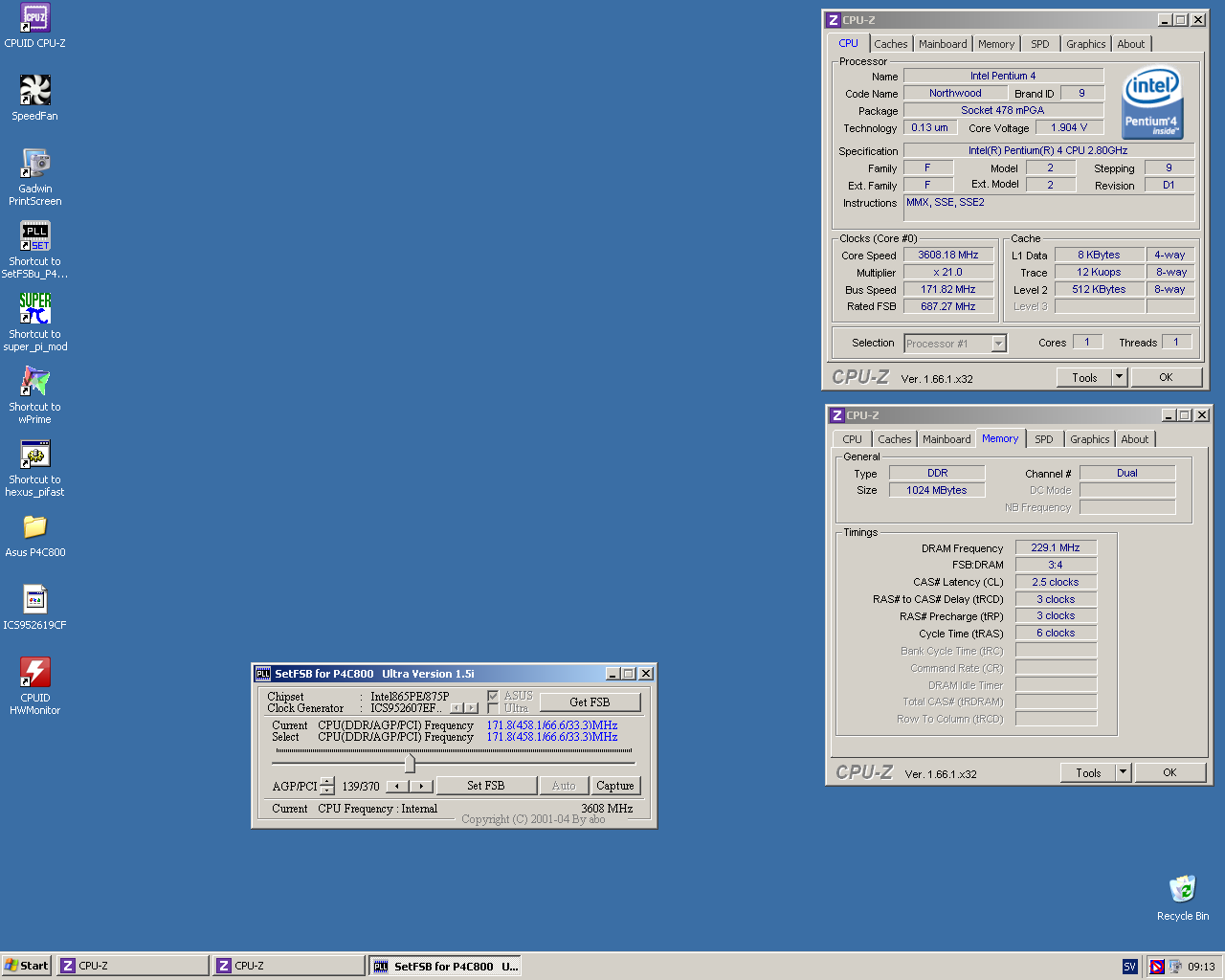The image size is (1225, 980).
Task: Switch to second CPU-Z taskbar button
Action: coord(288,966)
